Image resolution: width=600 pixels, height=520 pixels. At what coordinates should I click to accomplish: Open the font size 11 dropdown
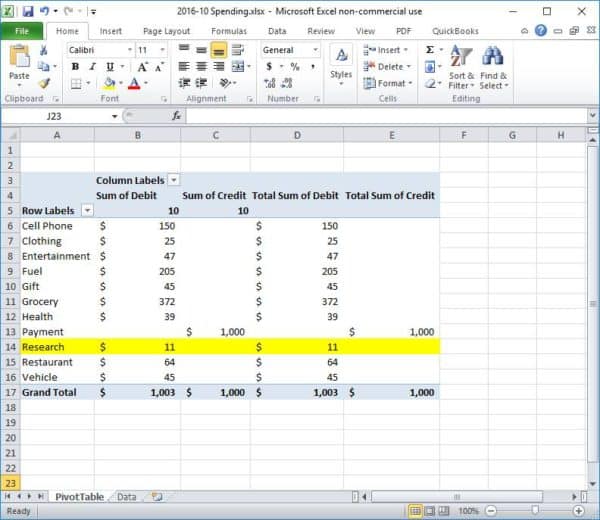[162, 50]
